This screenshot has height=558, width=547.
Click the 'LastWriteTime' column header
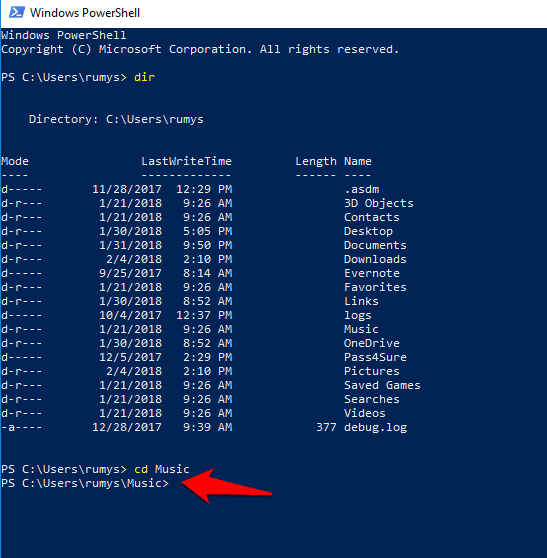pos(186,161)
